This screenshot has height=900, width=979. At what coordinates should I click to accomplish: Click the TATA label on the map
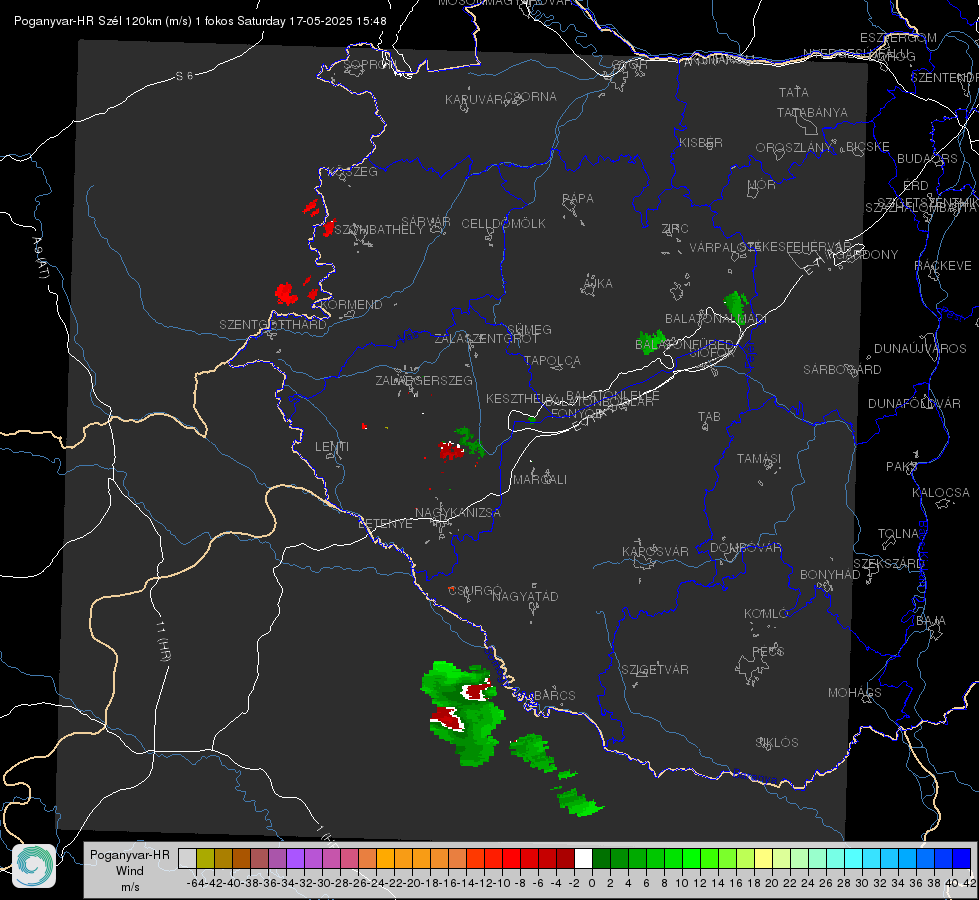pyautogui.click(x=794, y=92)
